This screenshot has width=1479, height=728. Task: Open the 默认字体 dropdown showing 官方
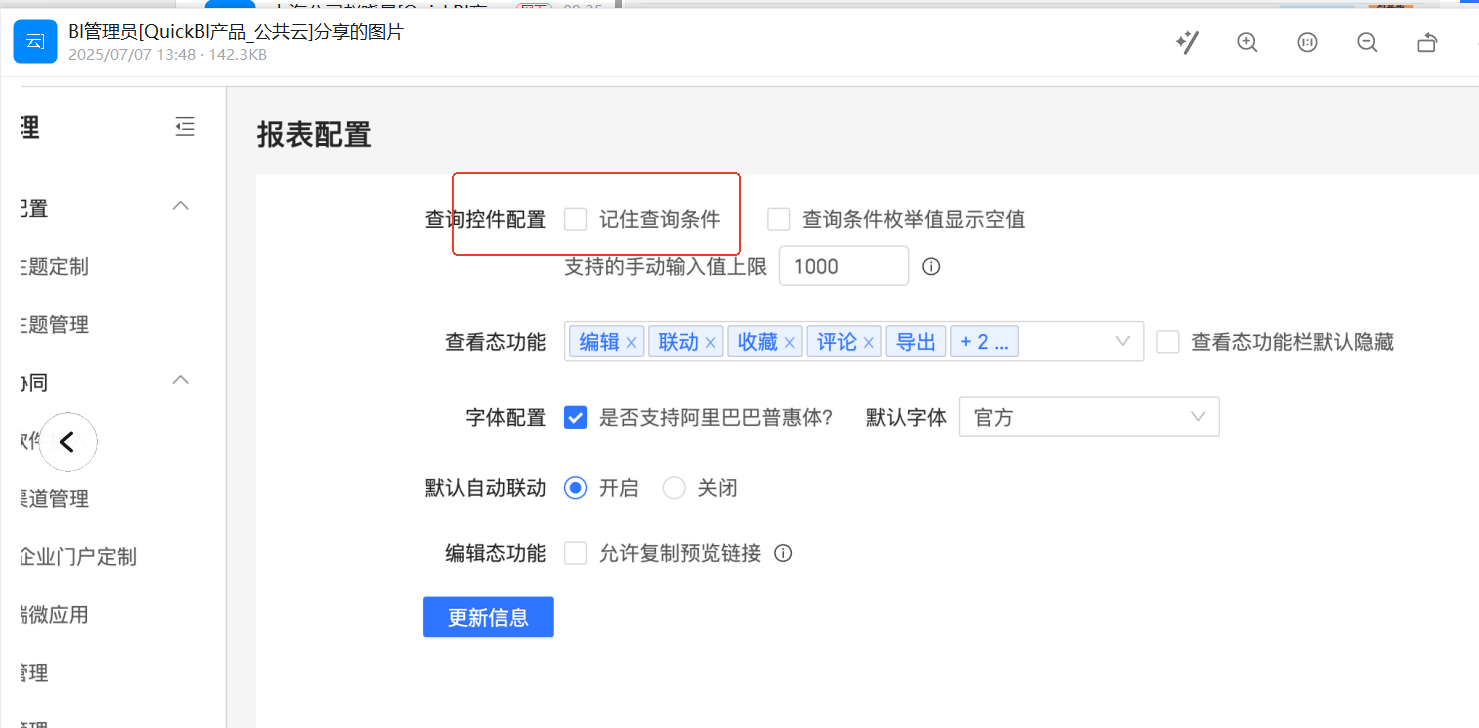[1088, 417]
